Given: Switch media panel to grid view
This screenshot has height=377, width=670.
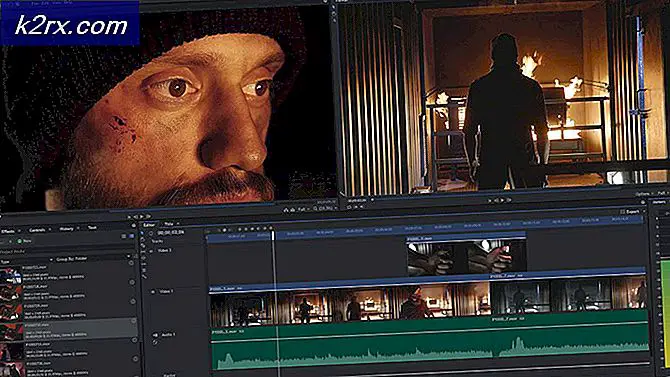Looking at the screenshot, I should (131, 236).
